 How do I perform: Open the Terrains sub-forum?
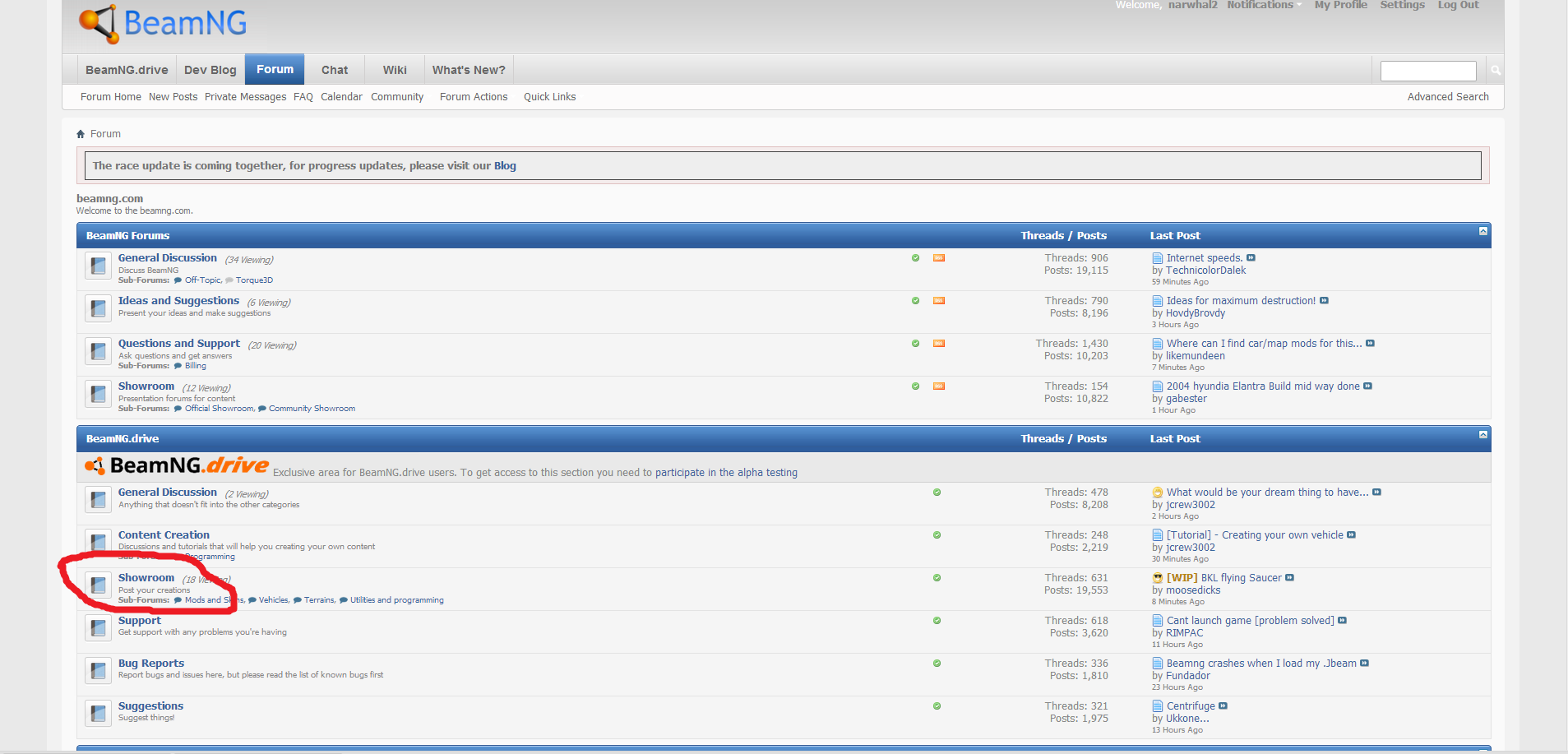[319, 600]
